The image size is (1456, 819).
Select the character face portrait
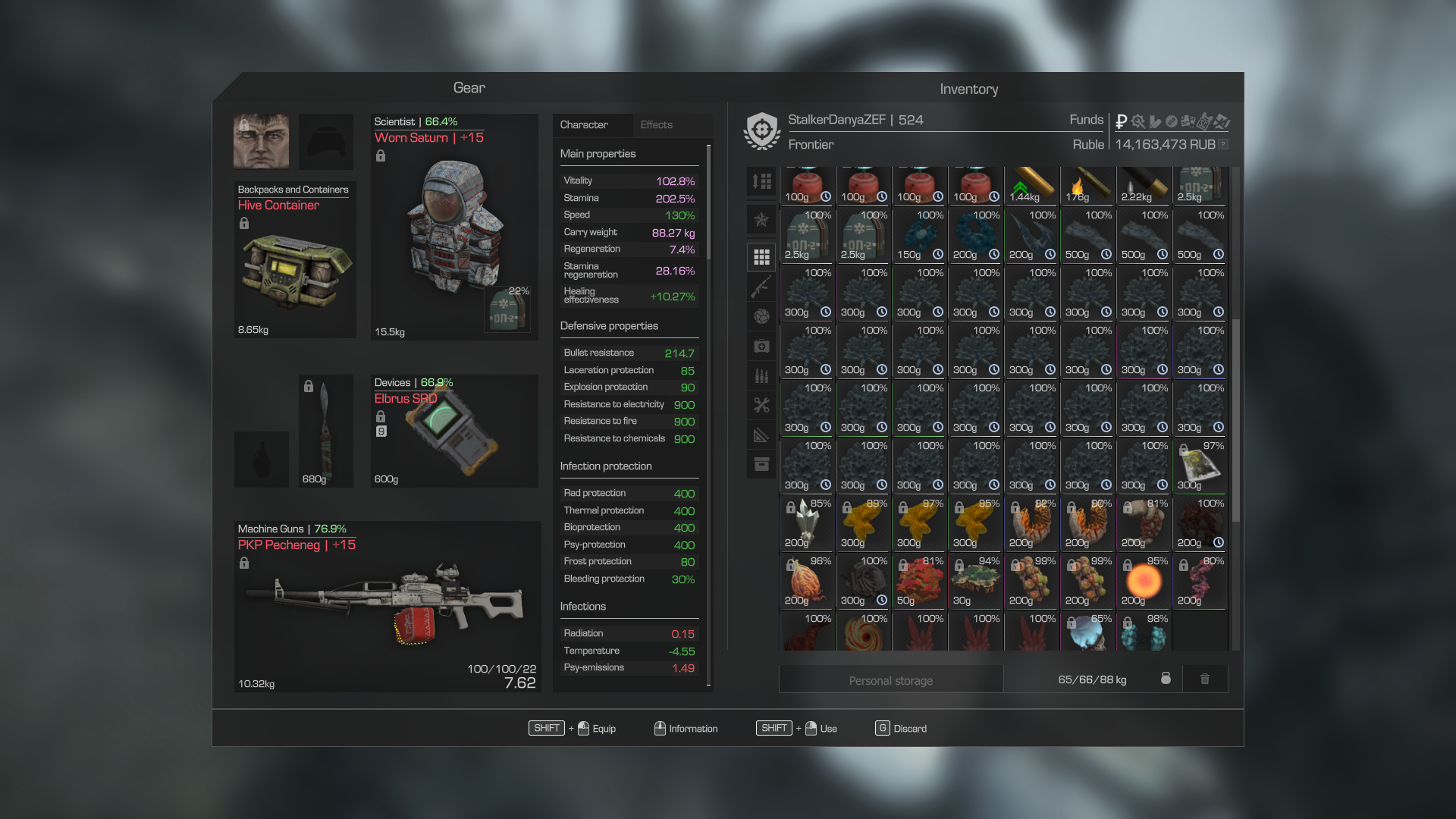pyautogui.click(x=261, y=141)
